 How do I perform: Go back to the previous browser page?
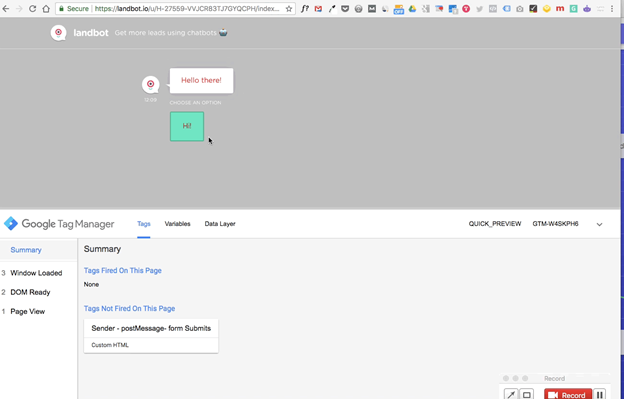tap(6, 9)
